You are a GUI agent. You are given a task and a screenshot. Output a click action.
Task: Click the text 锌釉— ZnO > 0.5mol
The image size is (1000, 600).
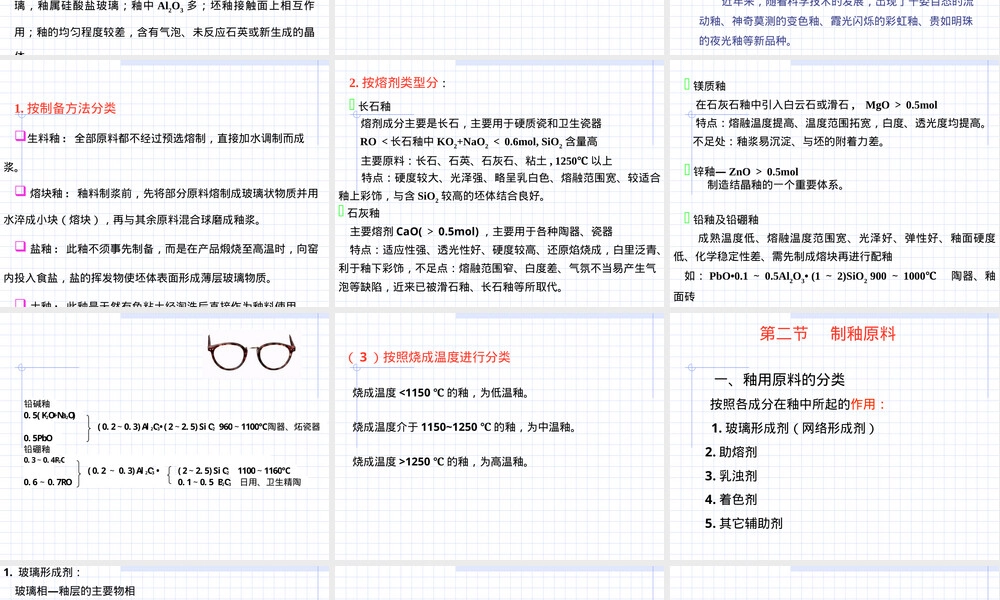[746, 172]
